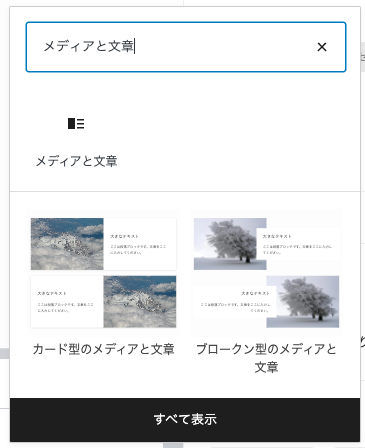Click the upper snowy tree photo preview

click(230, 244)
